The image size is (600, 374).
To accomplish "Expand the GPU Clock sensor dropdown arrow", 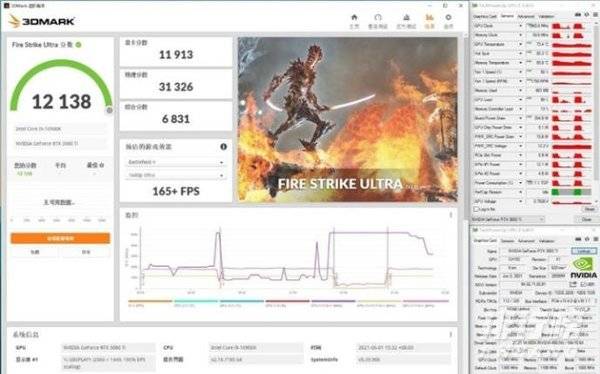I will coord(520,26).
